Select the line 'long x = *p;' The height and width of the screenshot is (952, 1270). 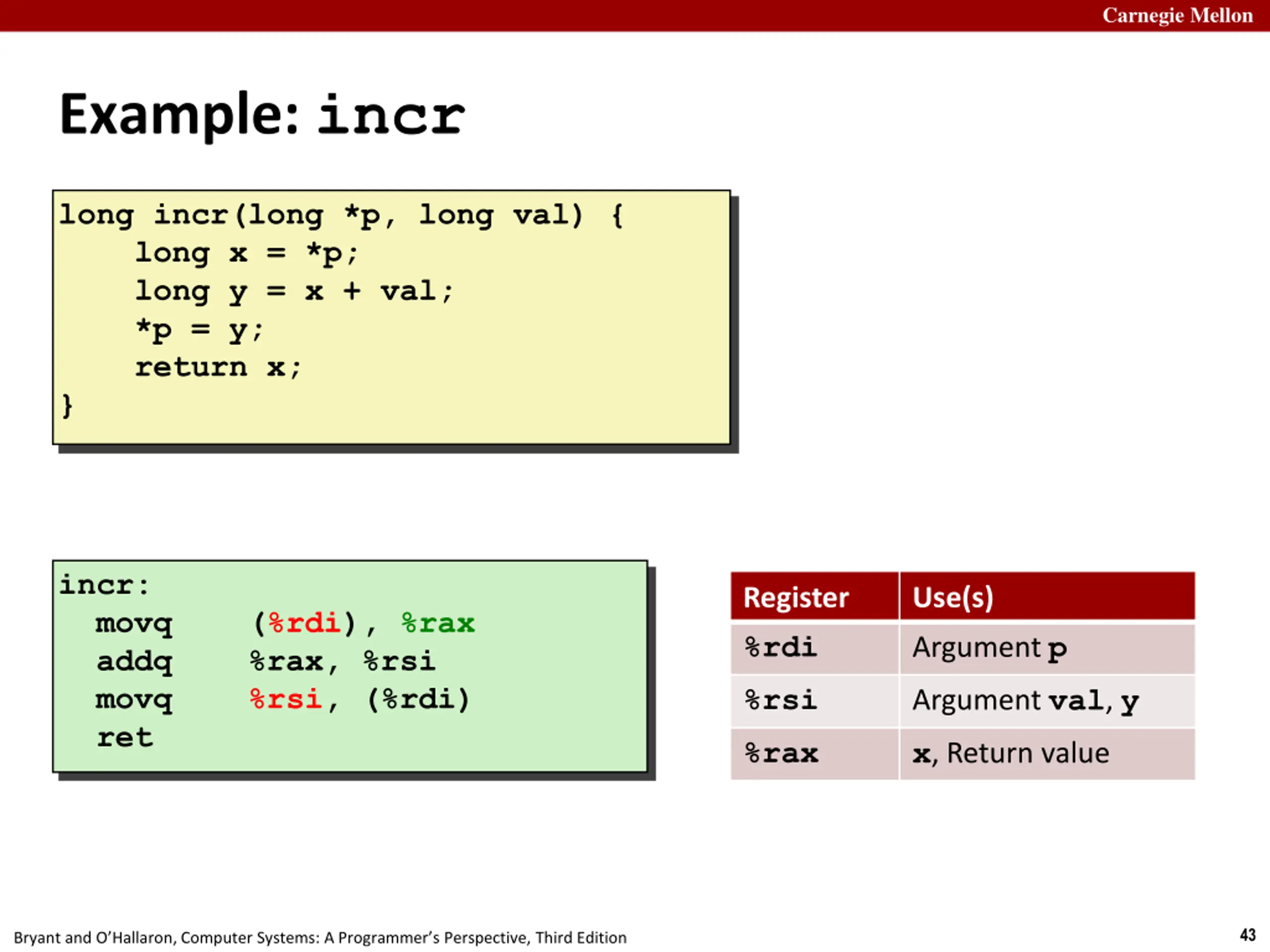pyautogui.click(x=247, y=254)
